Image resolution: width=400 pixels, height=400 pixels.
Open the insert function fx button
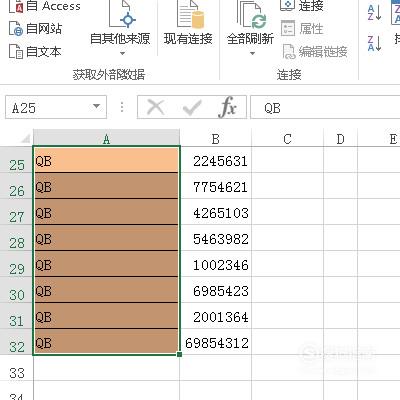point(228,107)
